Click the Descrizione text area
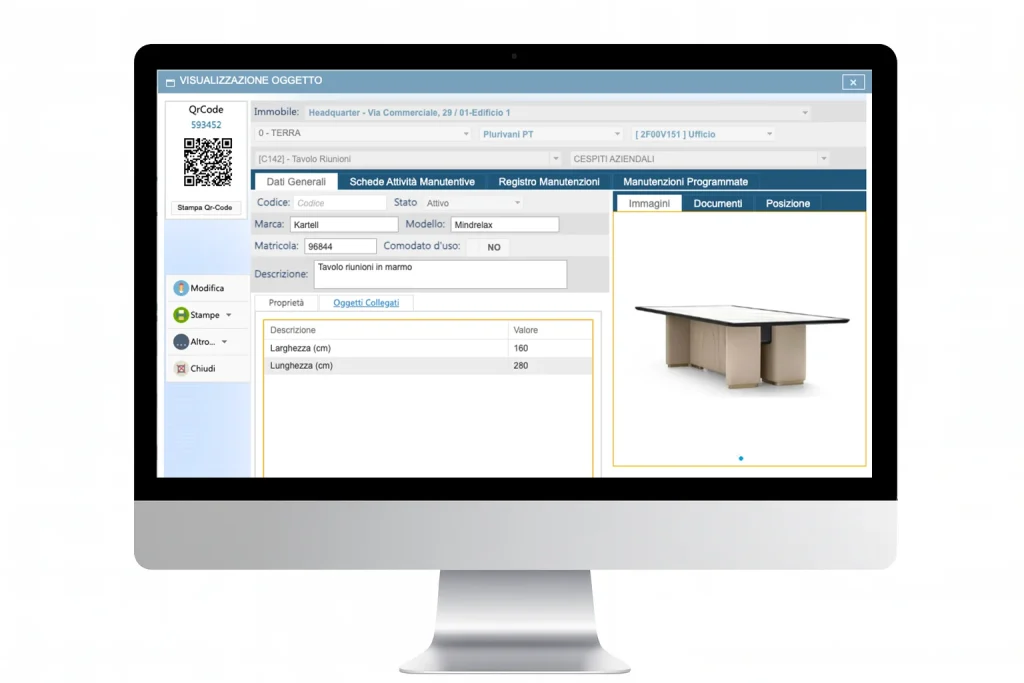This screenshot has width=1024, height=683. point(440,274)
